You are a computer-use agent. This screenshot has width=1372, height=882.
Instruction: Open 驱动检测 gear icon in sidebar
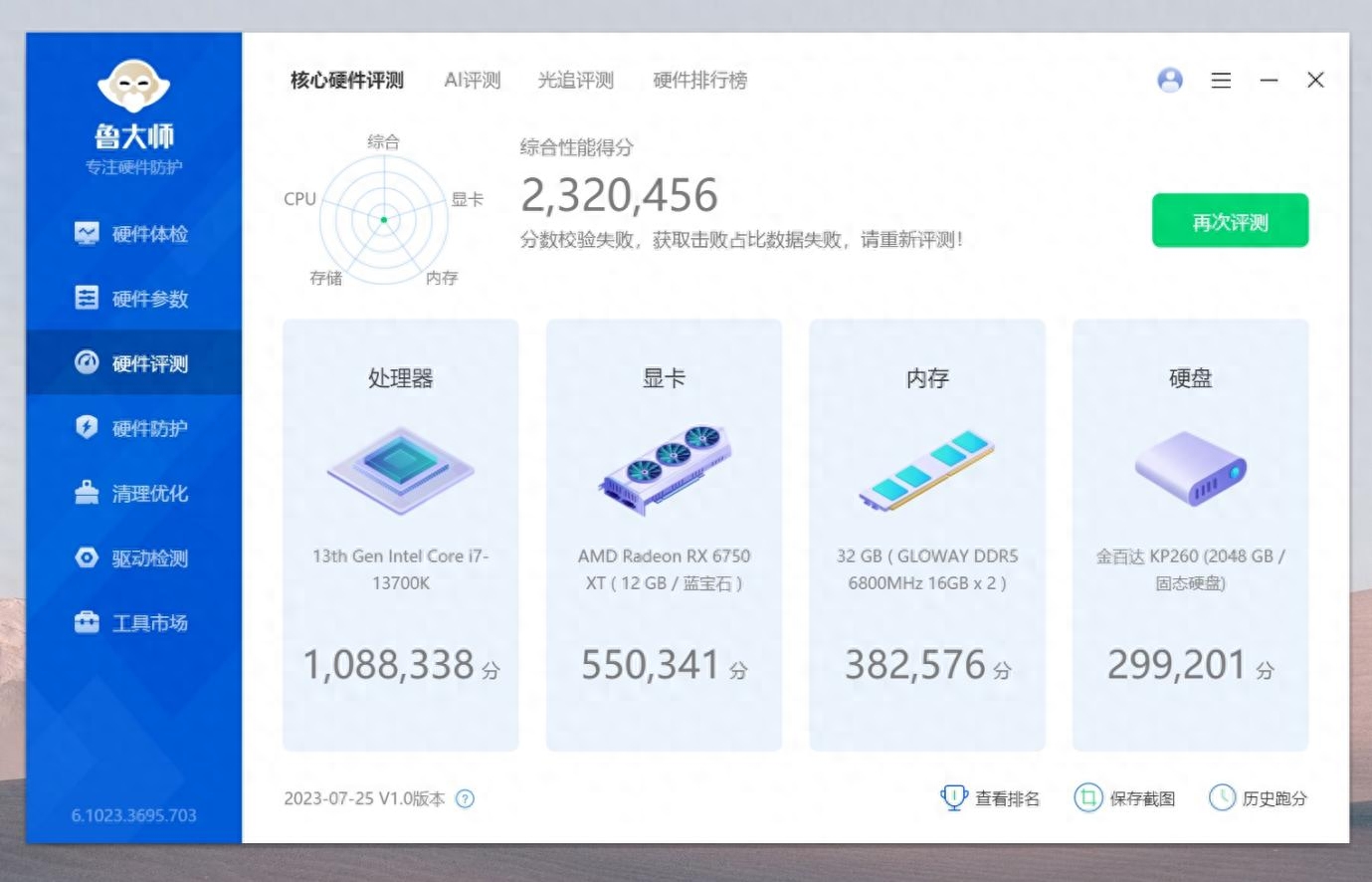87,557
